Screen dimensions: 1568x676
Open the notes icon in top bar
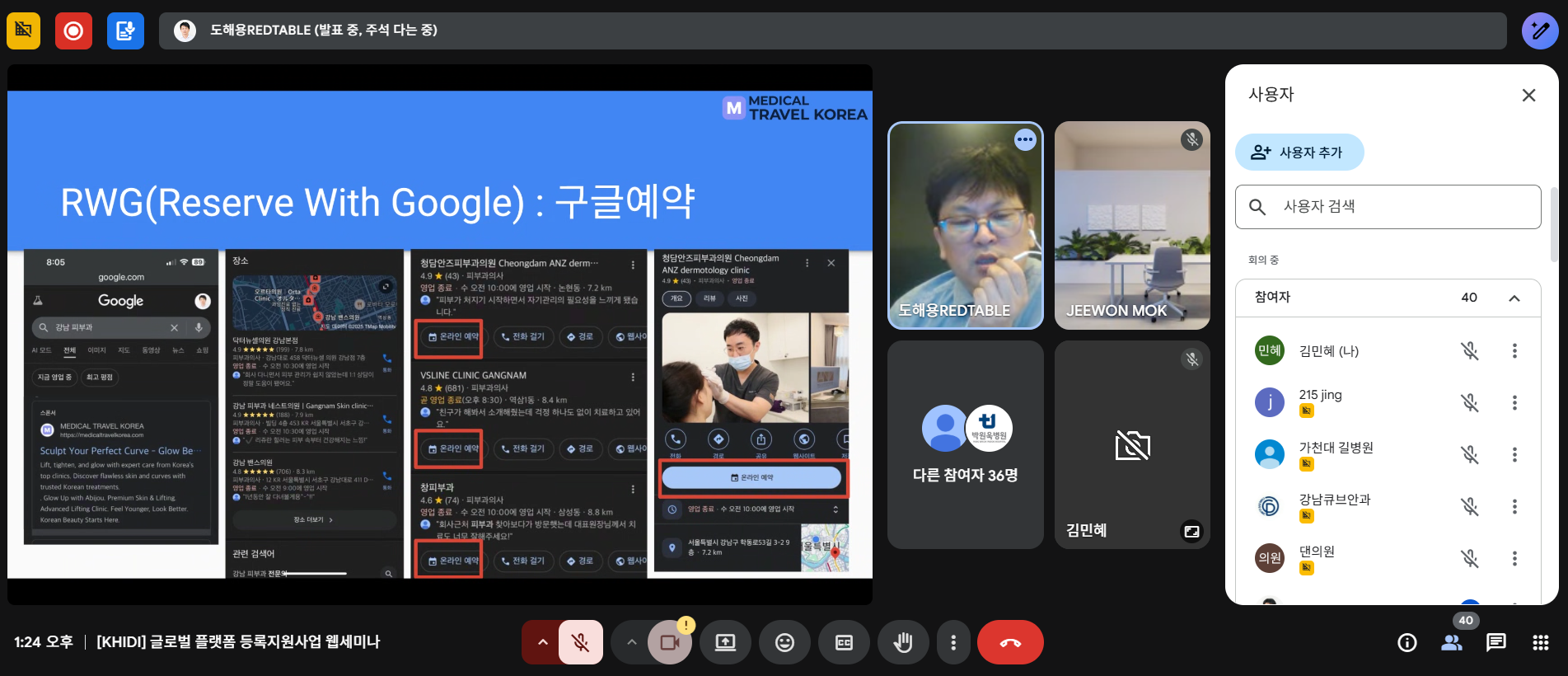(125, 31)
